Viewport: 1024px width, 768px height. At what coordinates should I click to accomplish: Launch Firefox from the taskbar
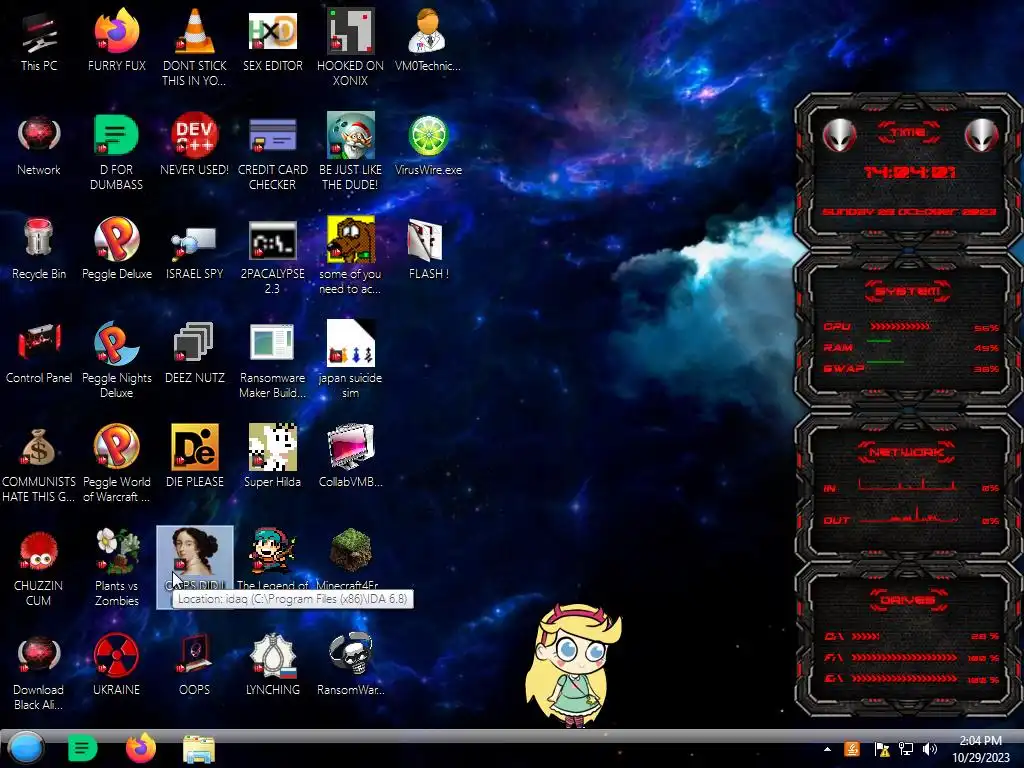tap(140, 748)
